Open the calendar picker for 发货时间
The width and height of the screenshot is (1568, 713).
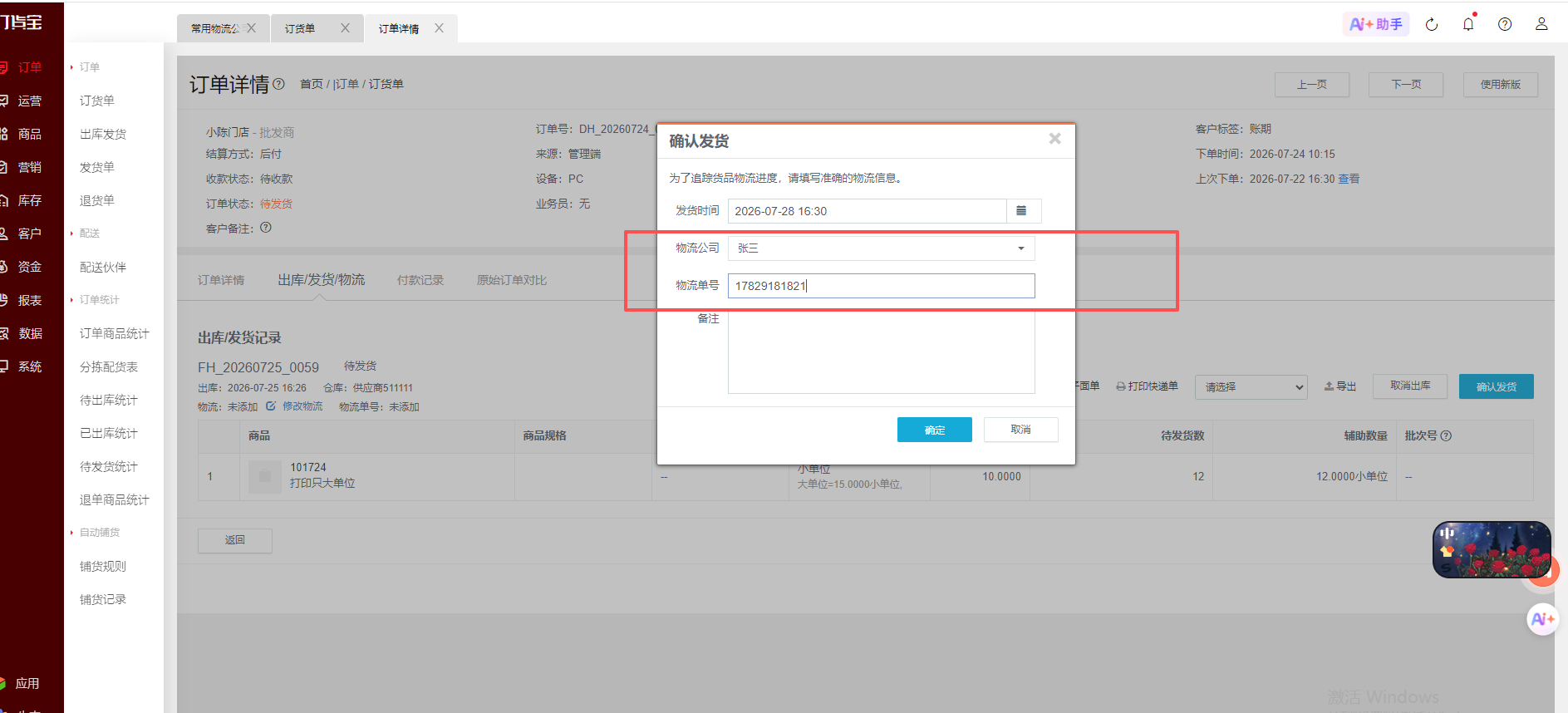(1022, 211)
